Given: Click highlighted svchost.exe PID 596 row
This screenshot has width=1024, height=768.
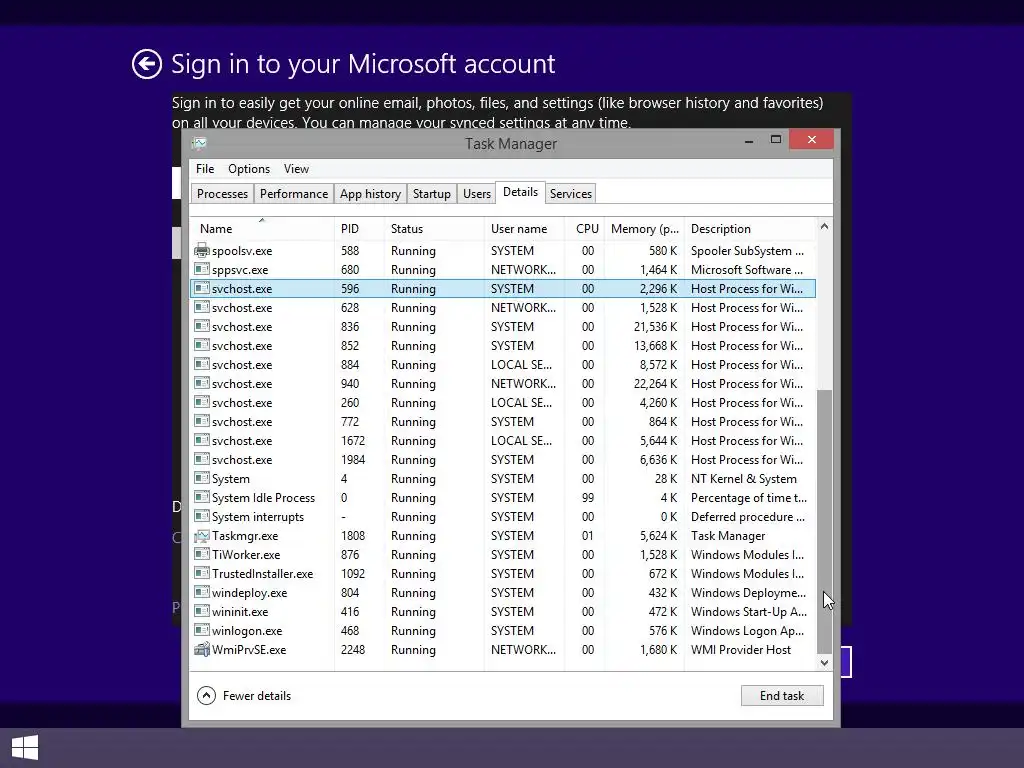Looking at the screenshot, I should pyautogui.click(x=503, y=289).
